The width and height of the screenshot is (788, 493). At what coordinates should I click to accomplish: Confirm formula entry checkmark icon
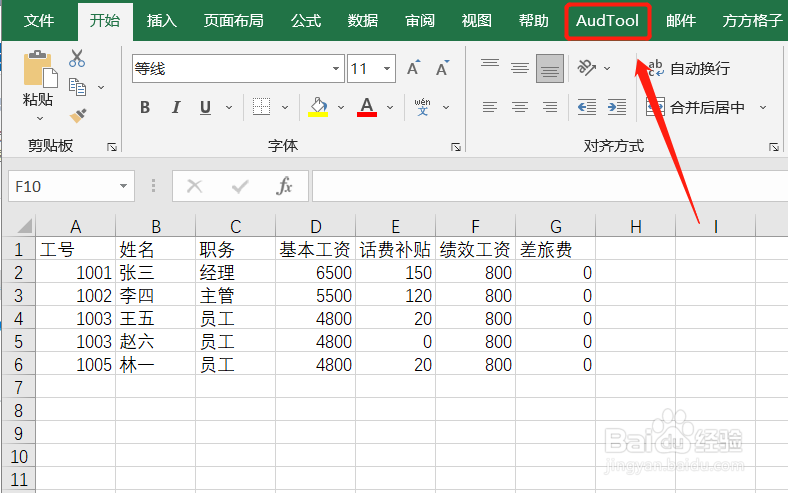tap(240, 186)
